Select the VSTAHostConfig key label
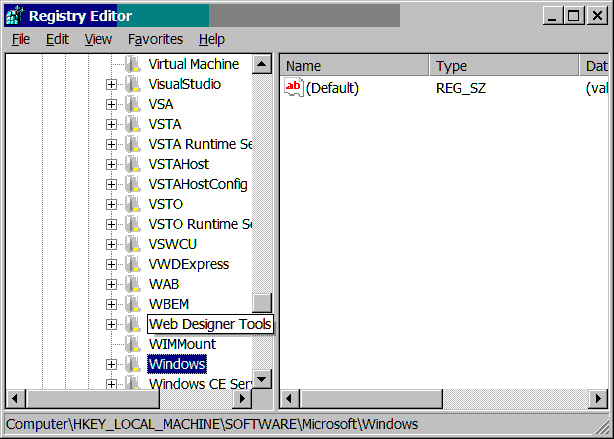The height and width of the screenshot is (439, 614). point(198,184)
